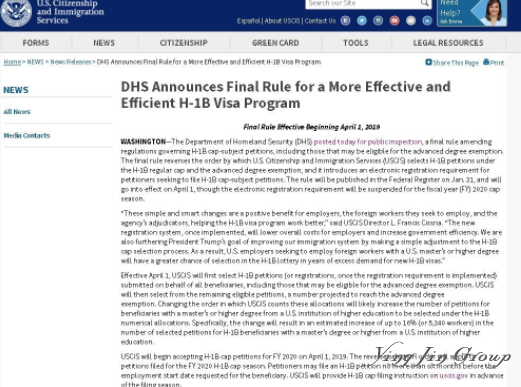Open the USCIS LinkedIn icon
This screenshot has height=387, width=521.
point(427,21)
